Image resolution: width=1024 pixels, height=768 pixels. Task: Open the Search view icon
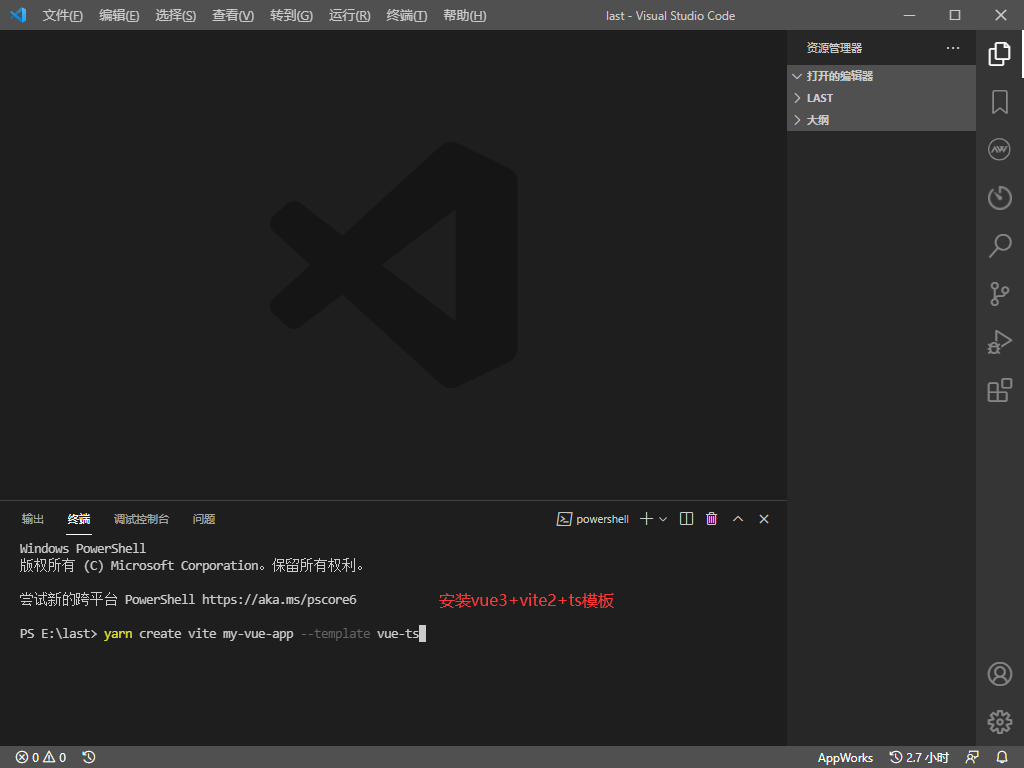coord(999,246)
